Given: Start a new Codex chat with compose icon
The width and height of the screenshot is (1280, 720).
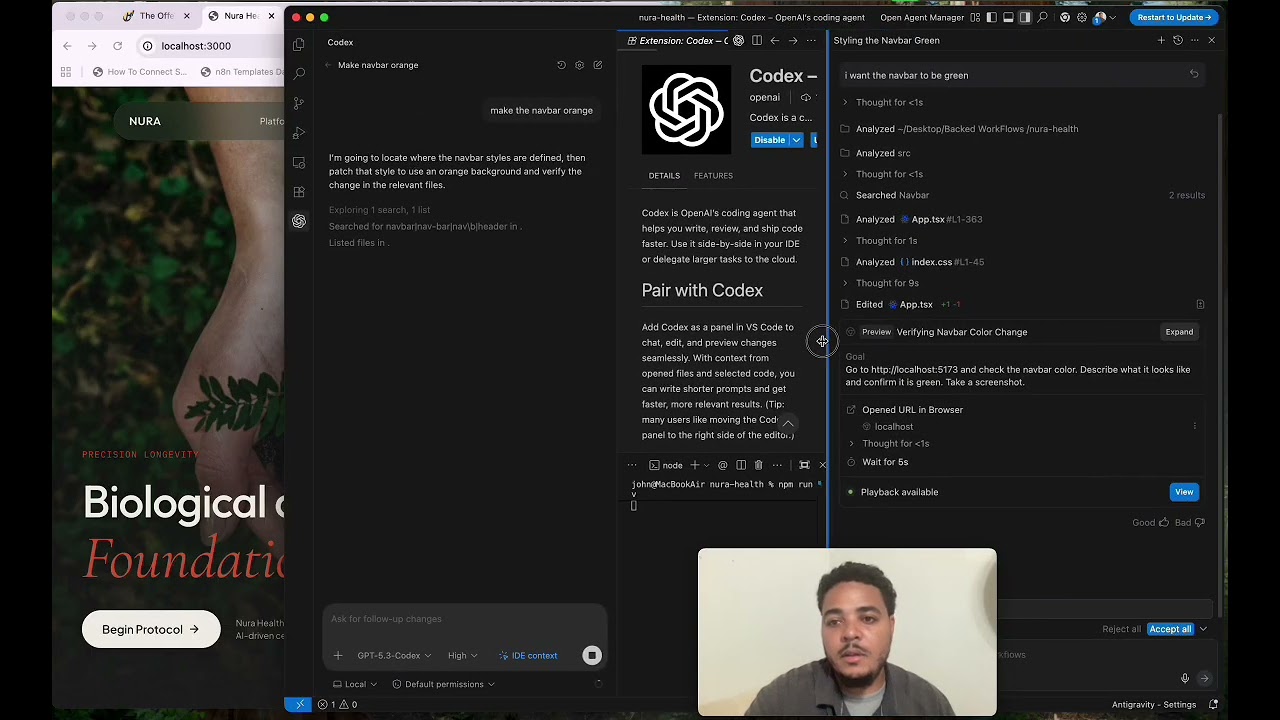Looking at the screenshot, I should 597,65.
